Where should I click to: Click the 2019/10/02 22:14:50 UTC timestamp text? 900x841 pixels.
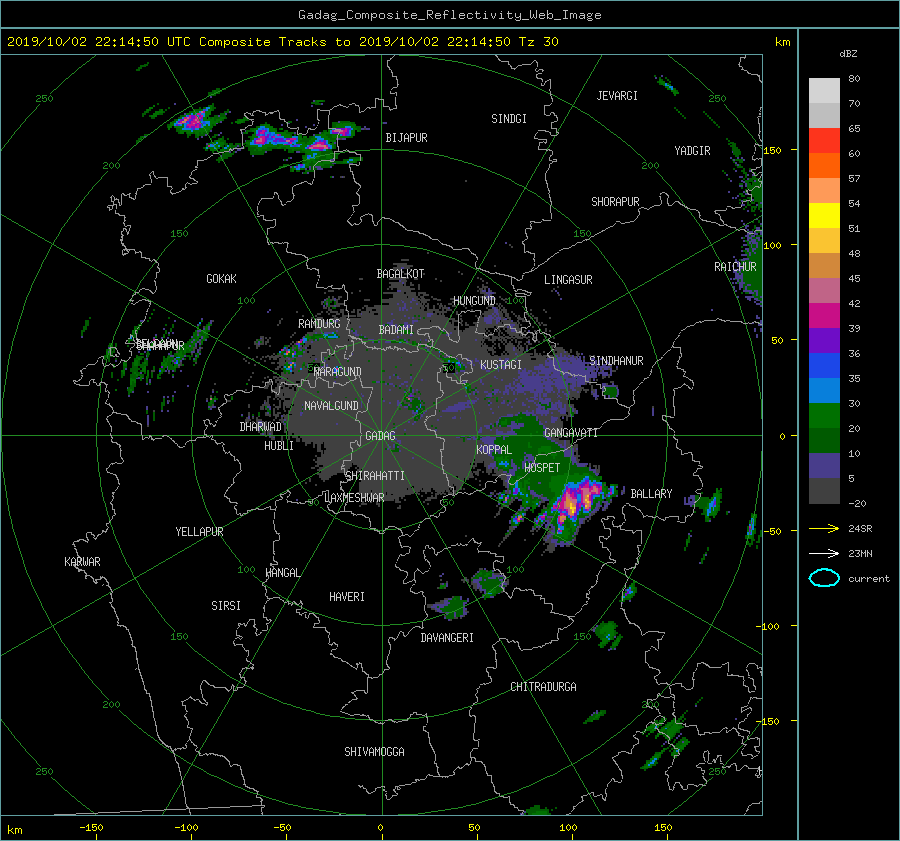[98, 42]
